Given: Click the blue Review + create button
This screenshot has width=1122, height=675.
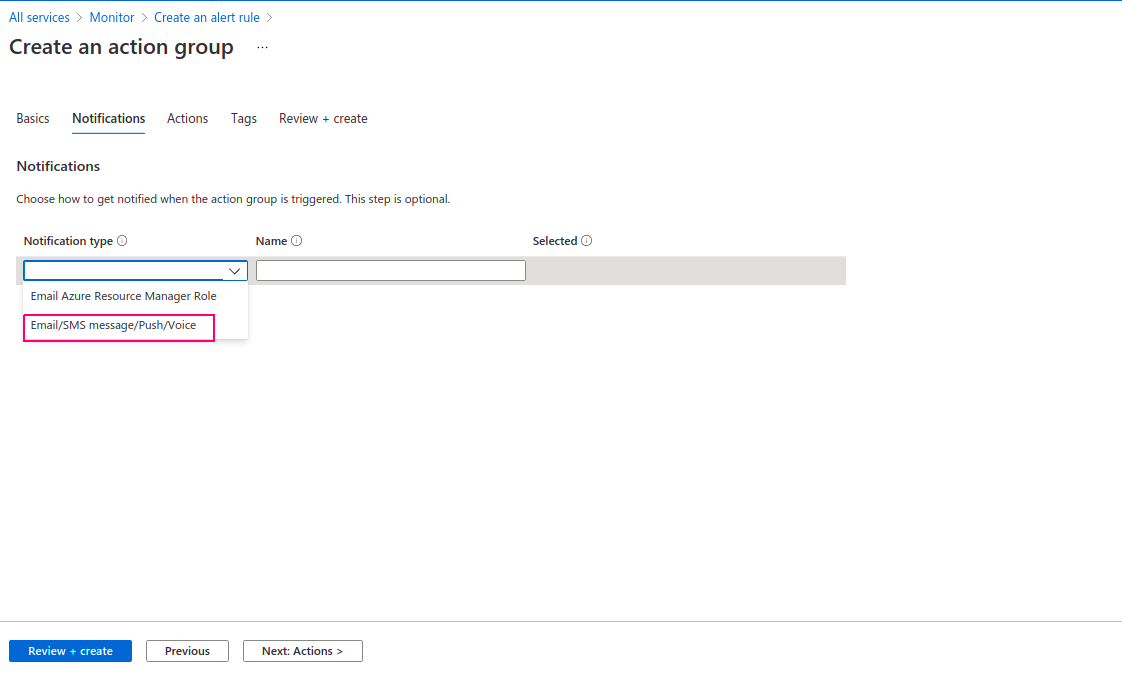Looking at the screenshot, I should coord(70,651).
